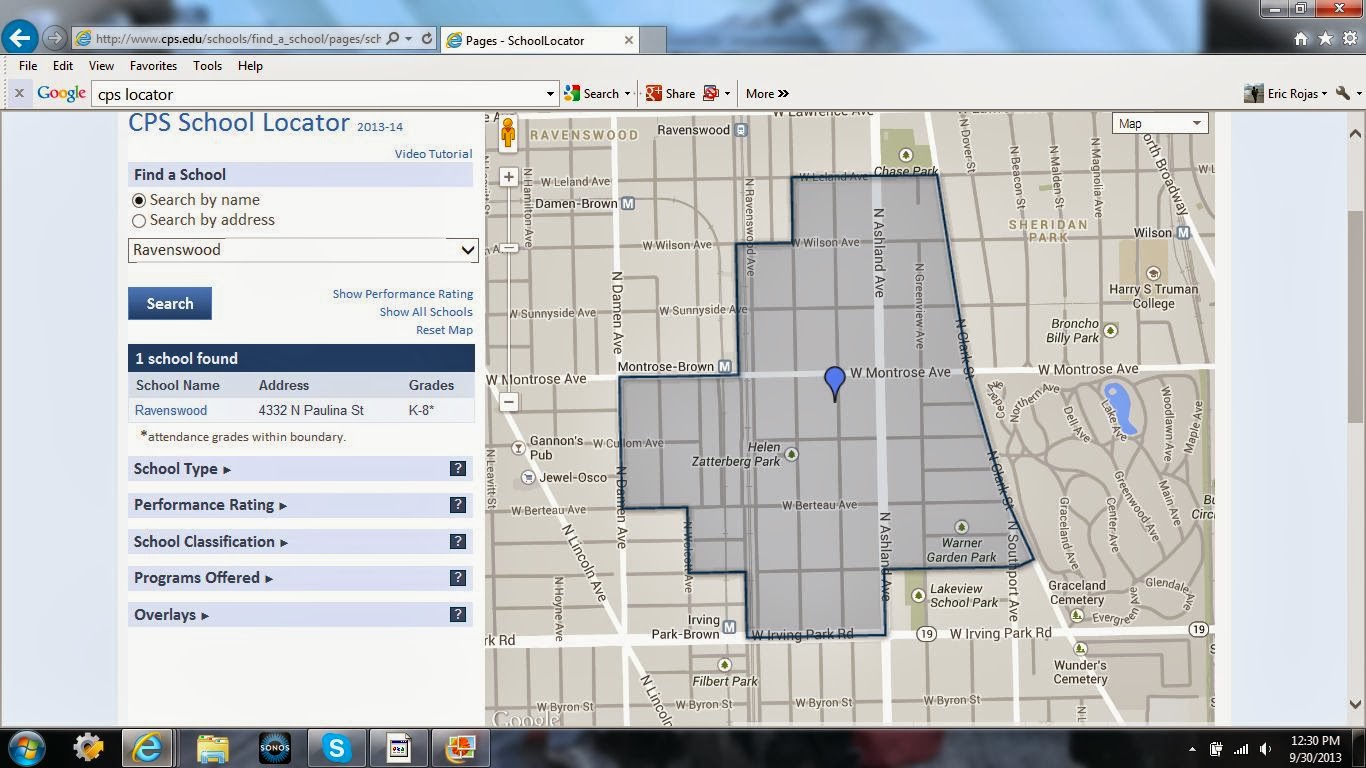Click the Wilson transit station icon

coord(1183,232)
